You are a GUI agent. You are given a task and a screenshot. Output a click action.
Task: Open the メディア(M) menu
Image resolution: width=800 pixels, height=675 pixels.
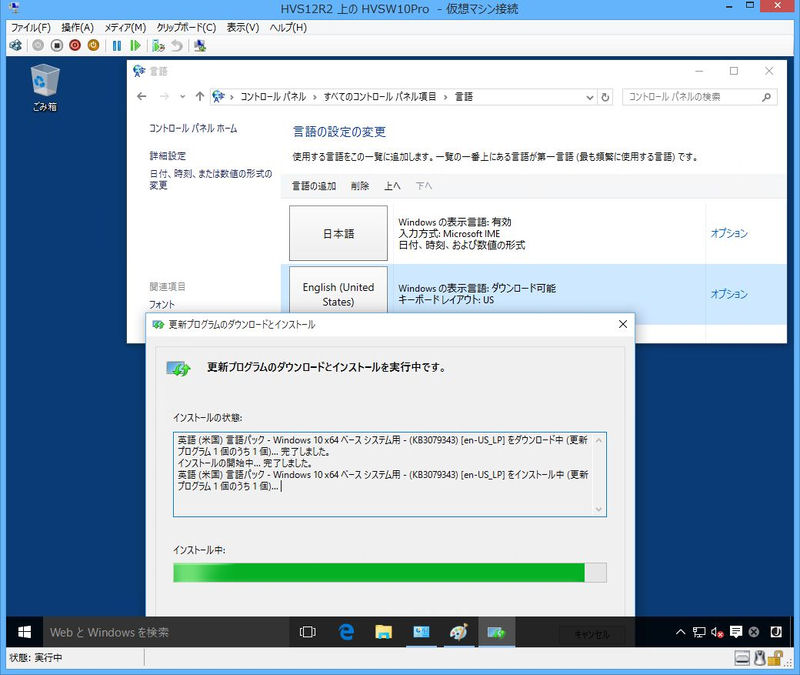coord(125,28)
